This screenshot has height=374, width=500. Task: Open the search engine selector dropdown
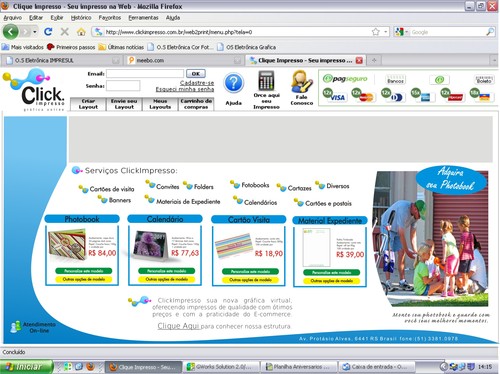(402, 32)
